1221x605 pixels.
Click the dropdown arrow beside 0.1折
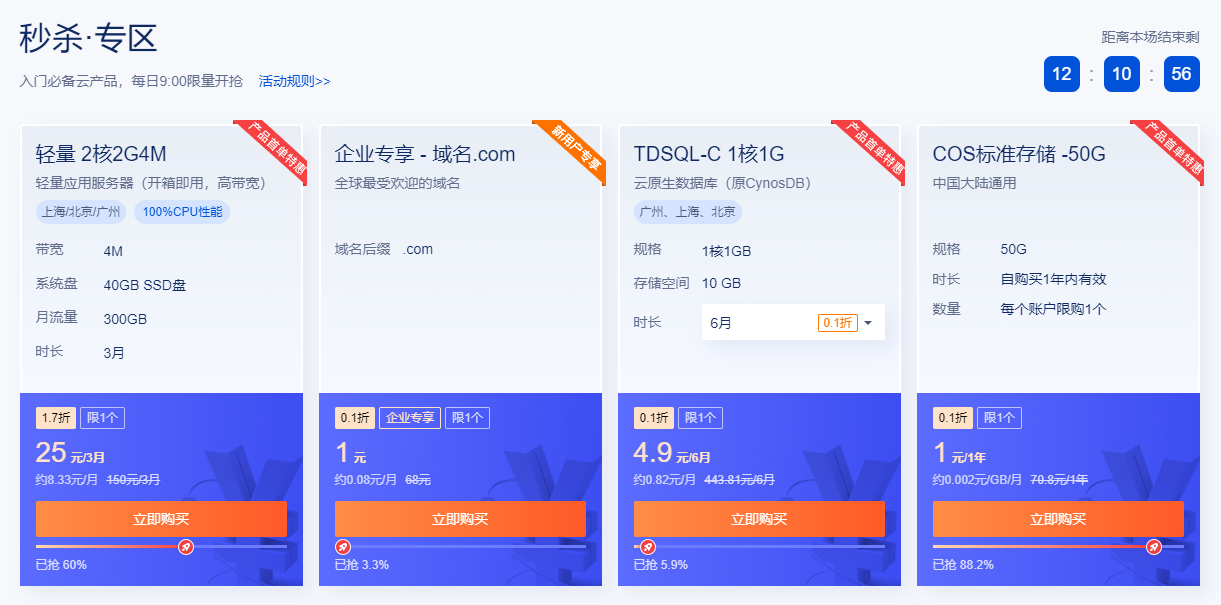[x=868, y=323]
